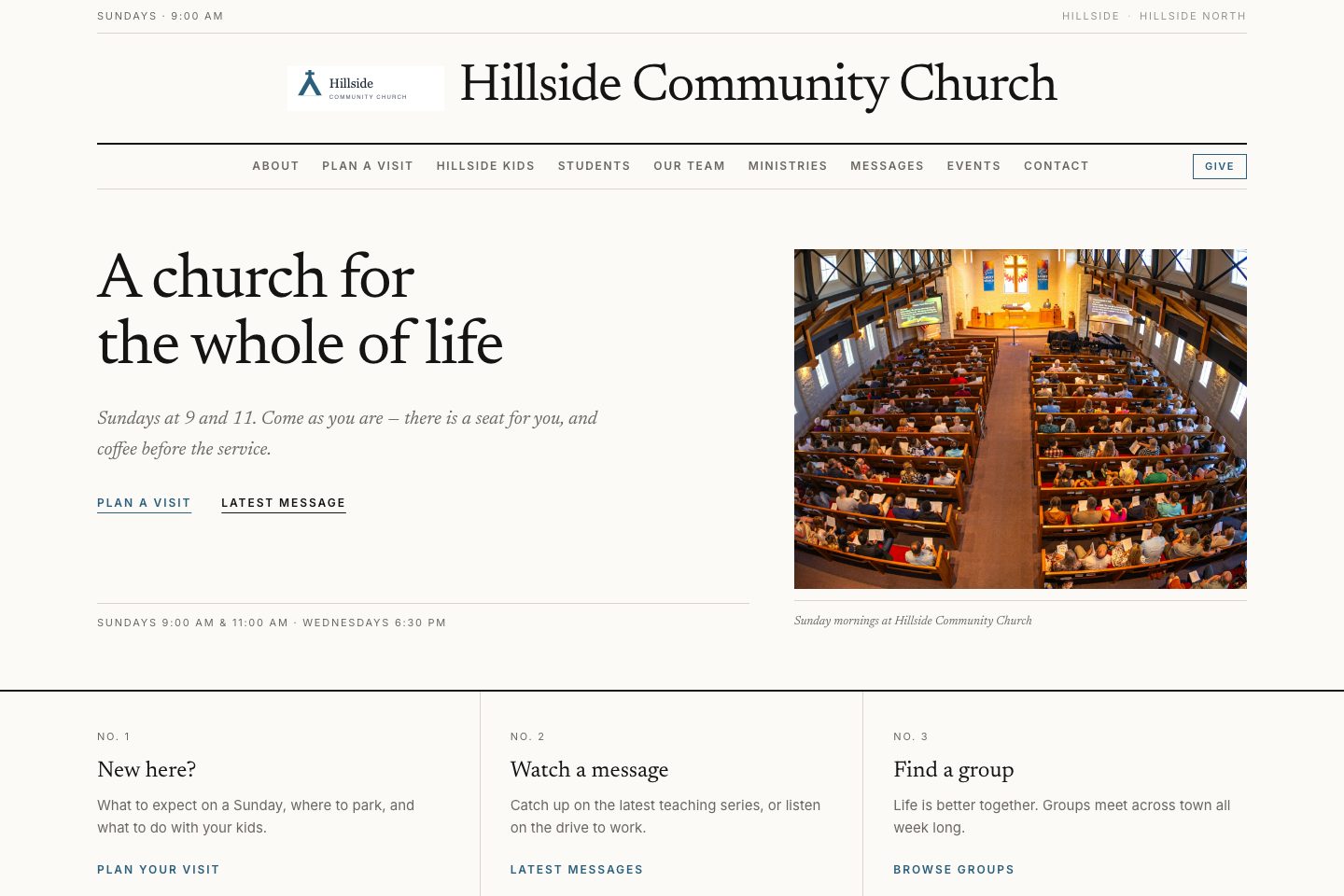This screenshot has width=1344, height=896.
Task: Open the Our Team page
Action: click(689, 166)
